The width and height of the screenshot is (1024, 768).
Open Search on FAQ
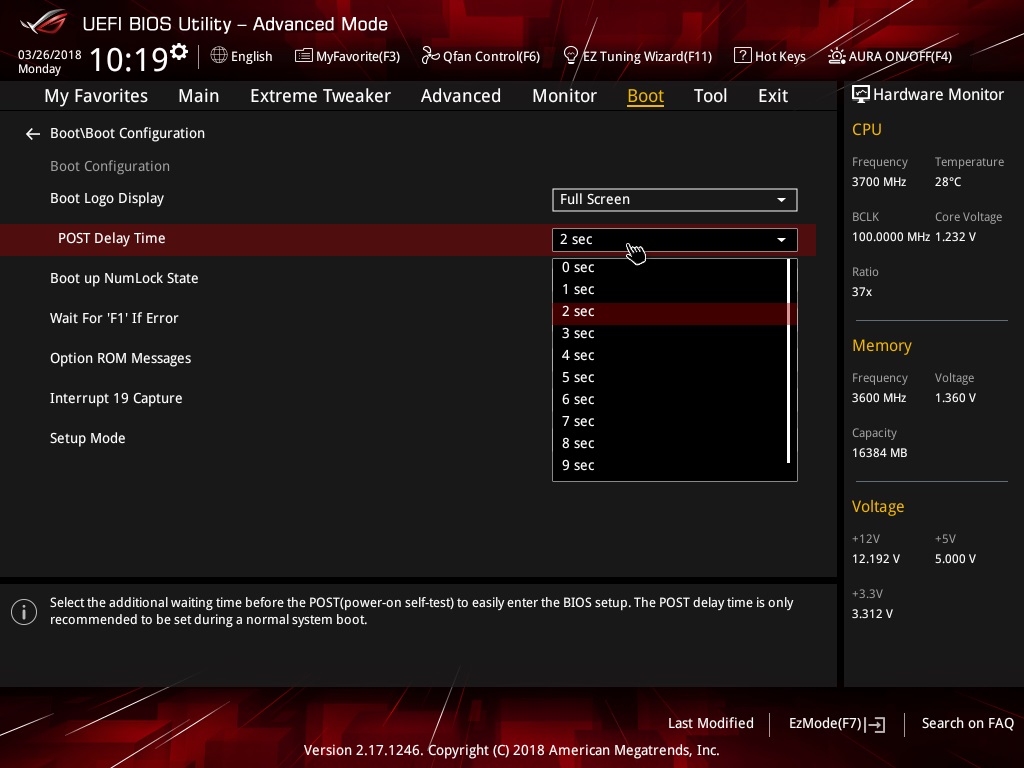(967, 724)
